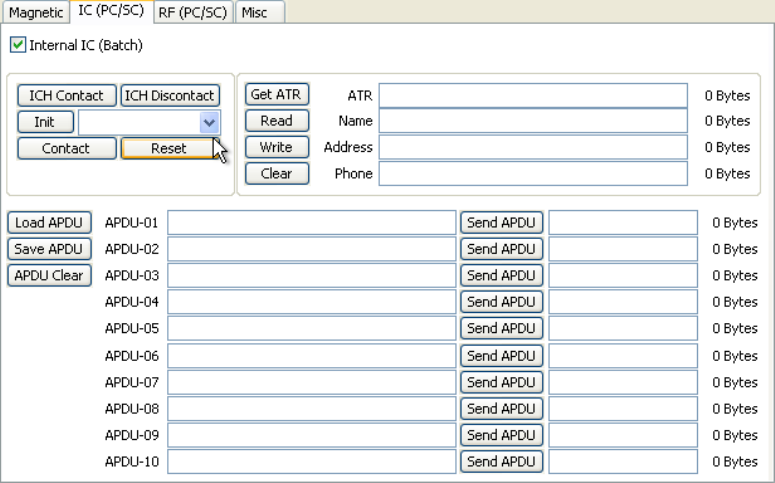Image resolution: width=775 pixels, height=483 pixels.
Task: Focus the Phone text field
Action: pos(533,174)
